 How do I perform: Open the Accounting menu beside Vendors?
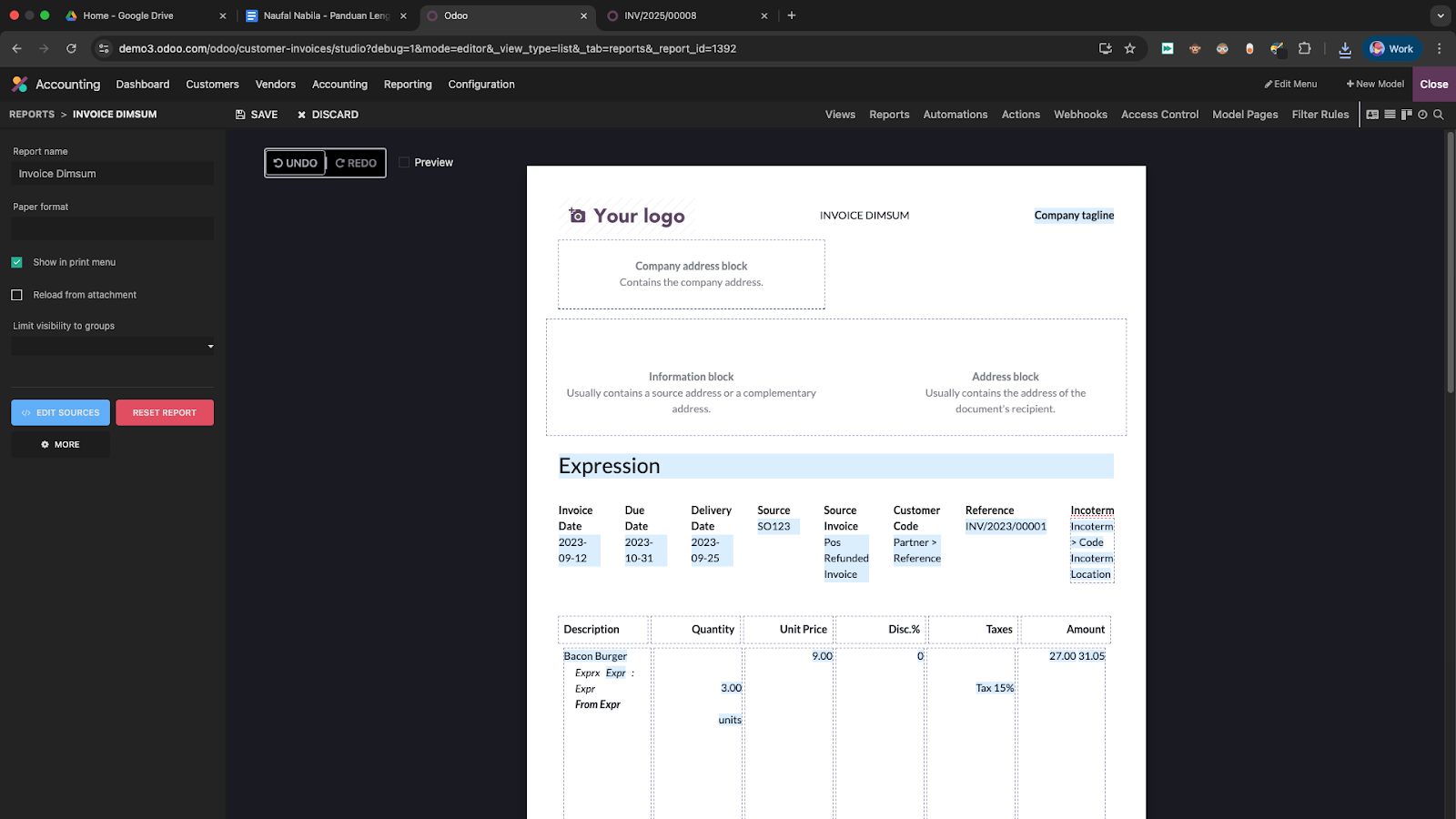(x=339, y=84)
